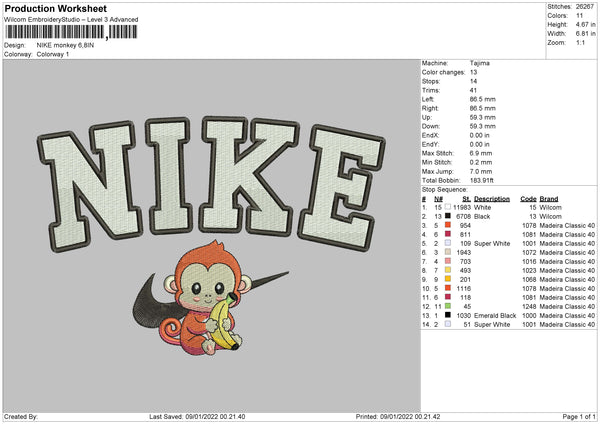Click the barcode under the worksheet title
Image resolution: width=600 pixels, height=424 pixels.
click(68, 33)
